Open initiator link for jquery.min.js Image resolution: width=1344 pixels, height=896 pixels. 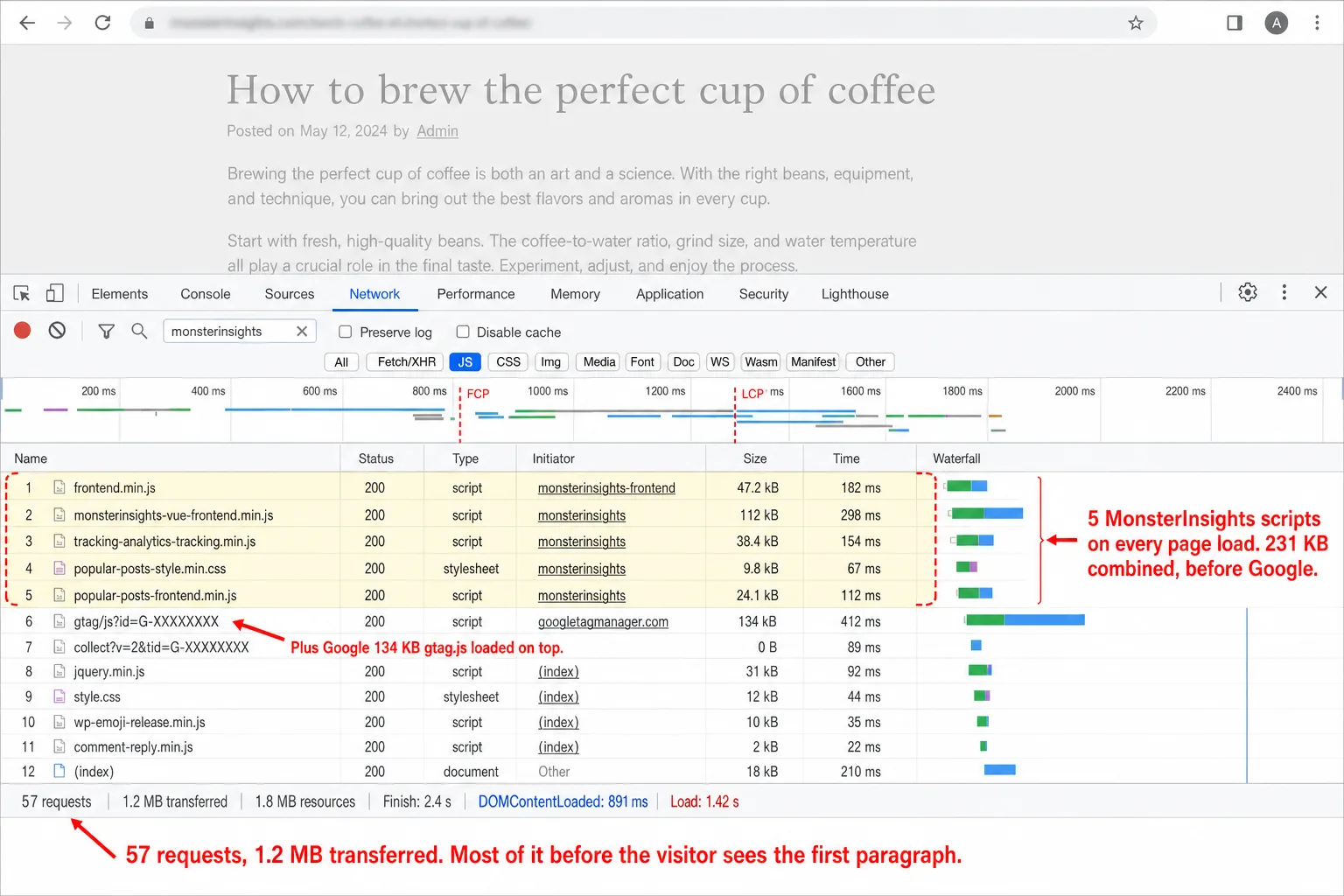558,672
